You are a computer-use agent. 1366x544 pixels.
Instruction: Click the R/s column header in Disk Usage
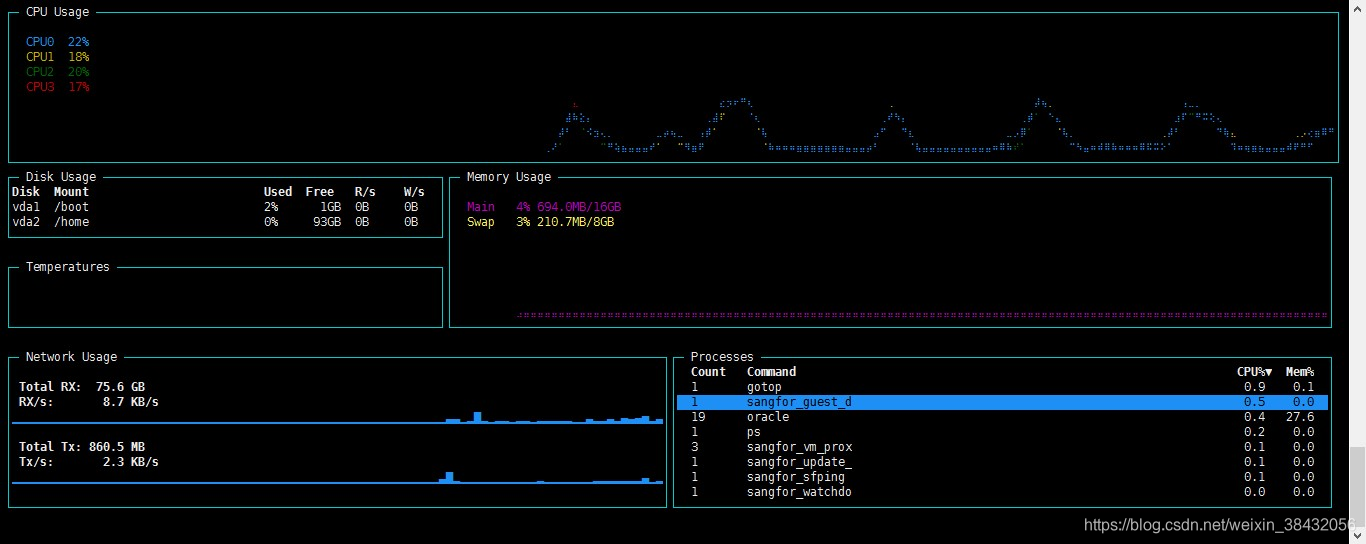(x=365, y=192)
